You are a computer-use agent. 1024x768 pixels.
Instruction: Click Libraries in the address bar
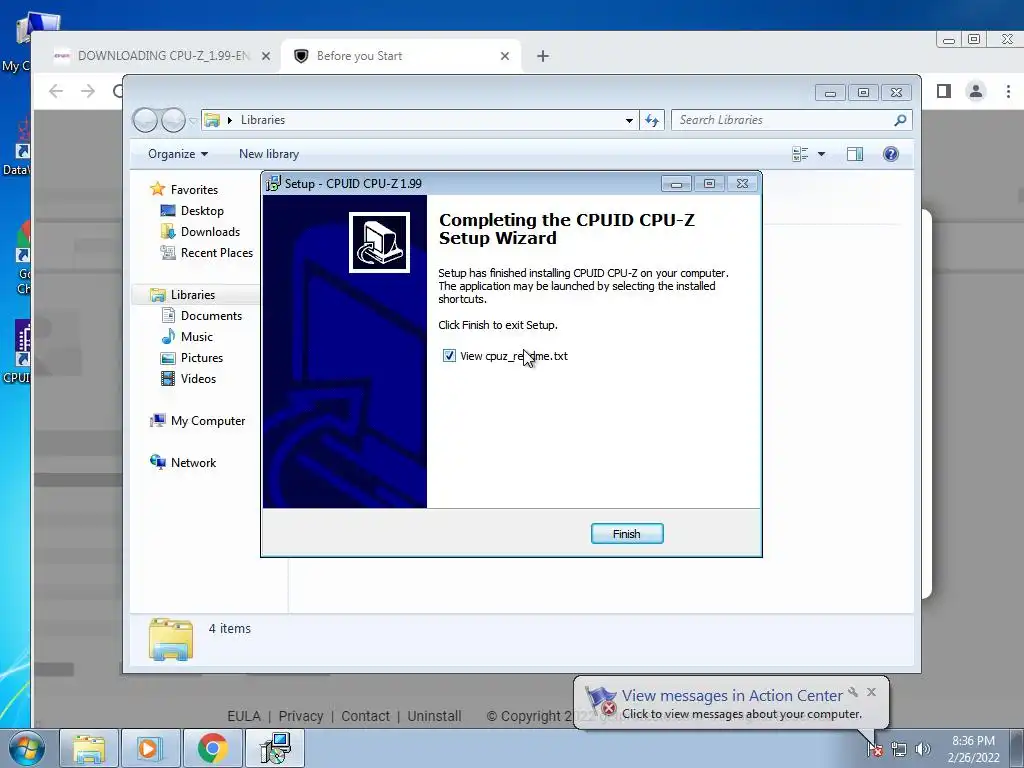(x=263, y=120)
